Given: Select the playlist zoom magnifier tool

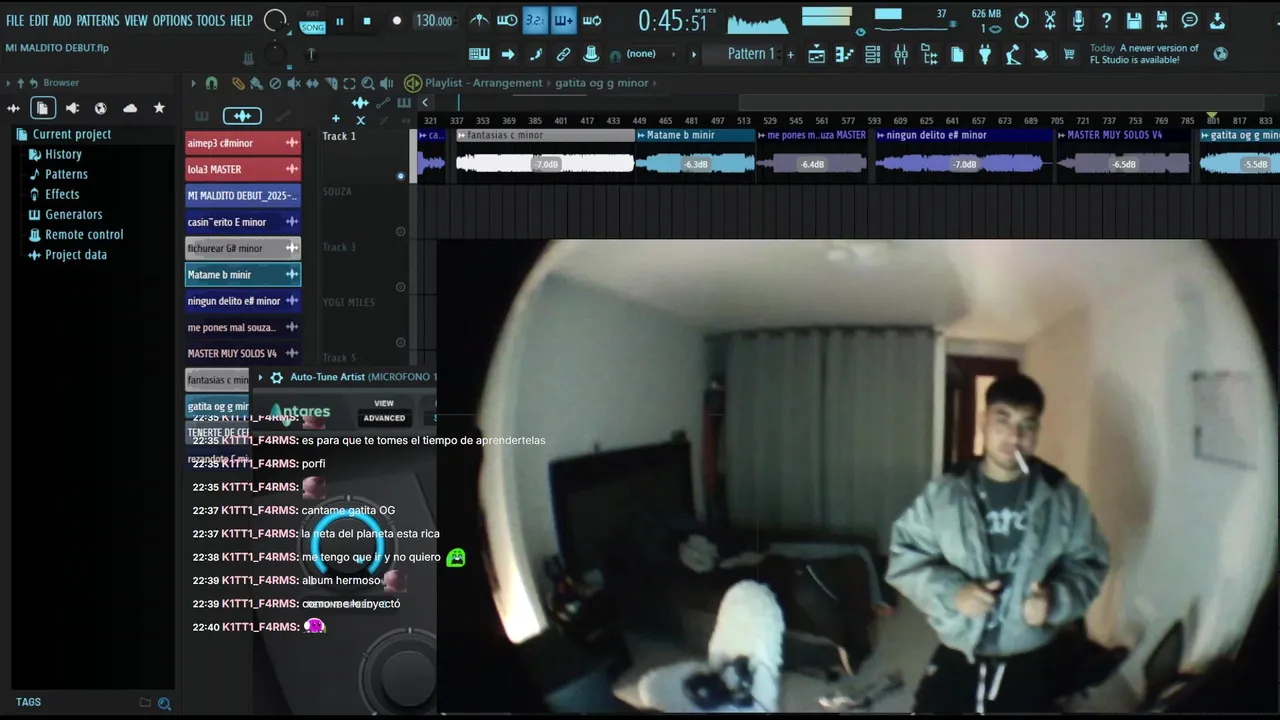Looking at the screenshot, I should click(x=368, y=83).
